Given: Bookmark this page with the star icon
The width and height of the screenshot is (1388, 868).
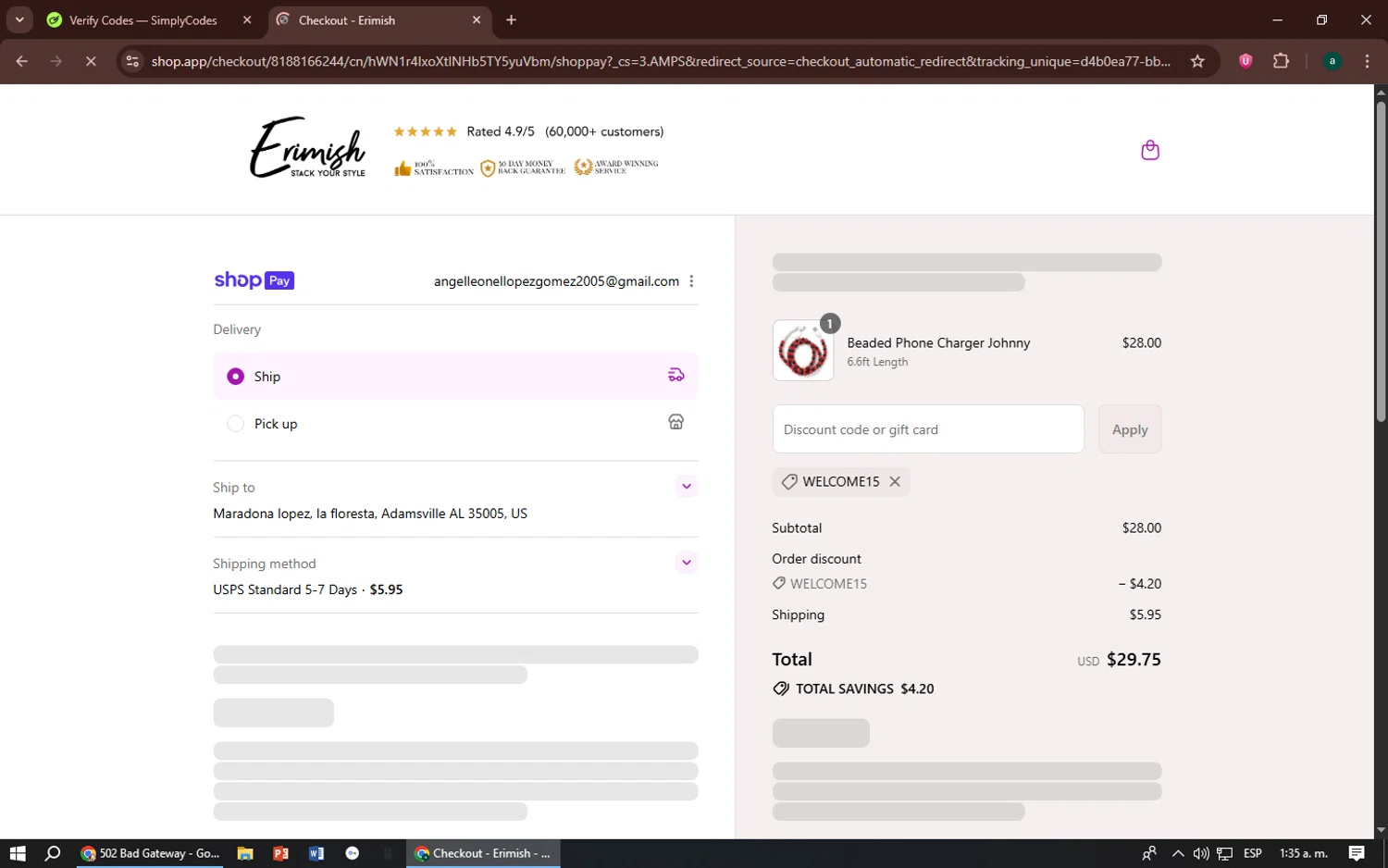Looking at the screenshot, I should (1197, 61).
